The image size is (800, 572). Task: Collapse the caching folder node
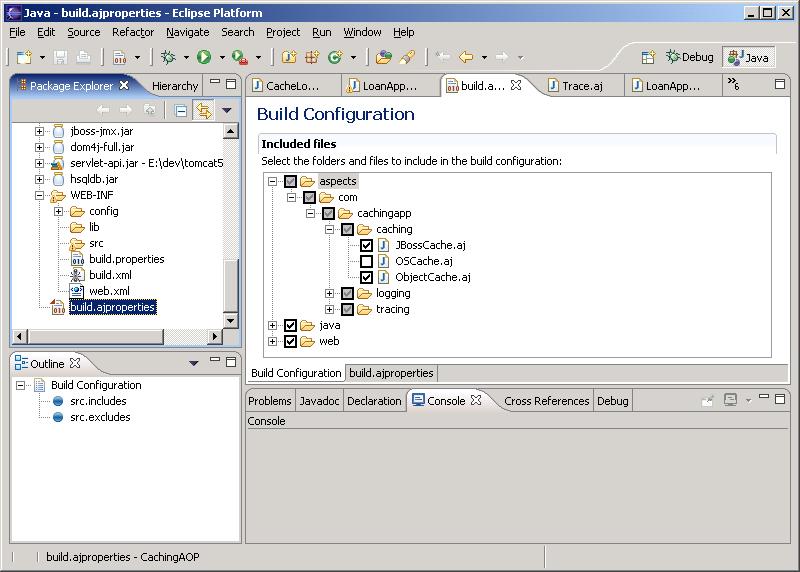tap(329, 230)
